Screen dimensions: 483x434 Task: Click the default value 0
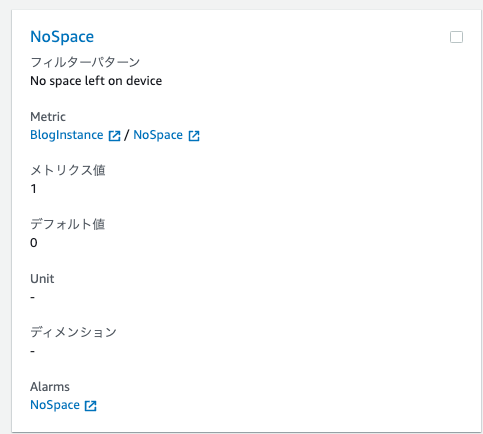click(34, 243)
